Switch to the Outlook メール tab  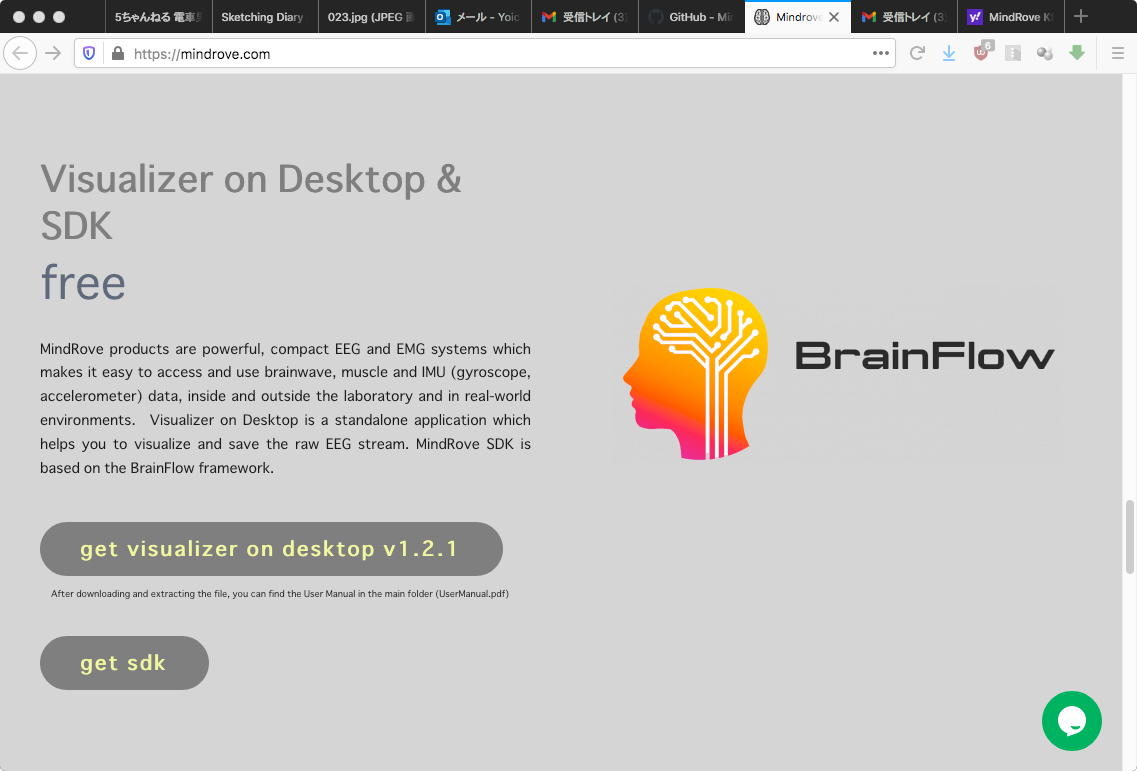click(x=479, y=17)
